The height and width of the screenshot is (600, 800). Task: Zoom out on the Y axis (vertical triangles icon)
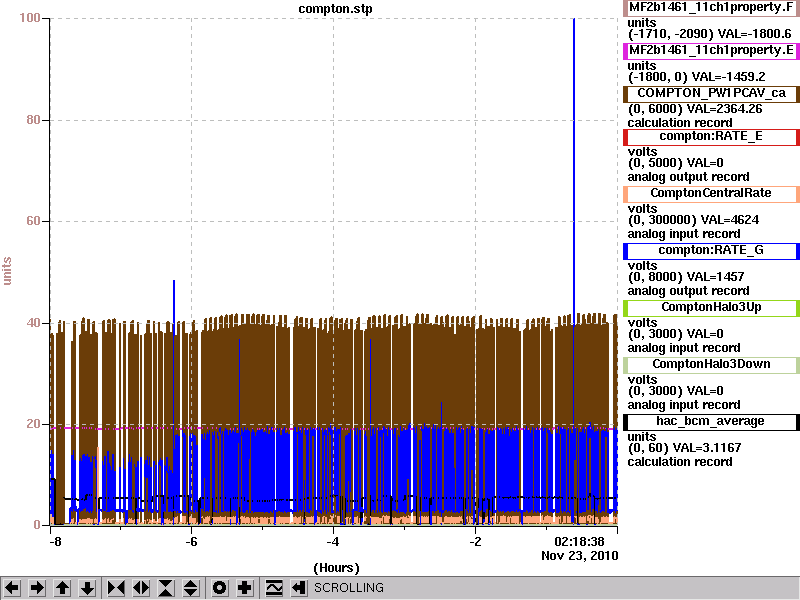coord(191,588)
